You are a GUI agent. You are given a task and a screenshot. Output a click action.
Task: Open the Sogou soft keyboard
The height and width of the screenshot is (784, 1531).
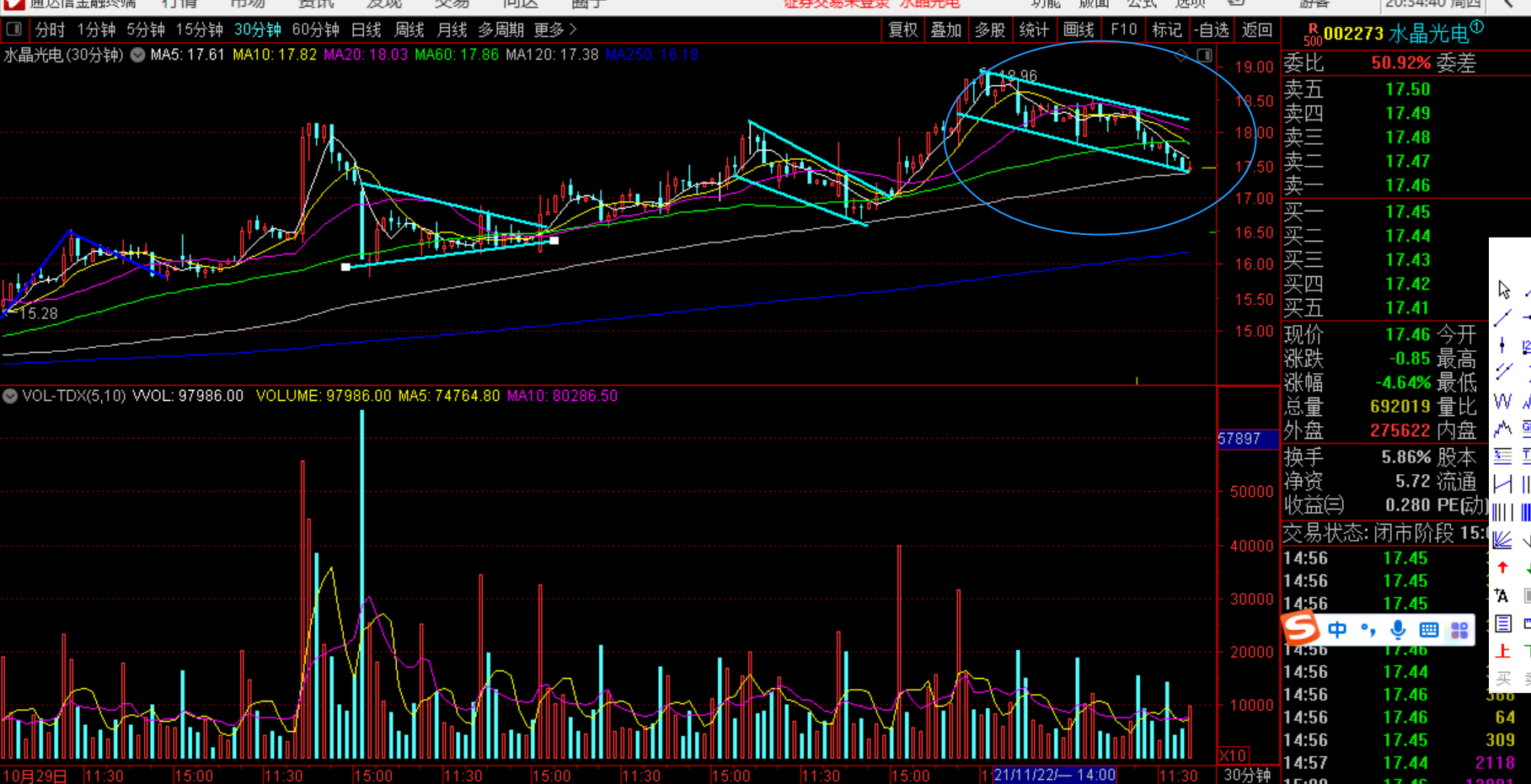[x=1428, y=630]
